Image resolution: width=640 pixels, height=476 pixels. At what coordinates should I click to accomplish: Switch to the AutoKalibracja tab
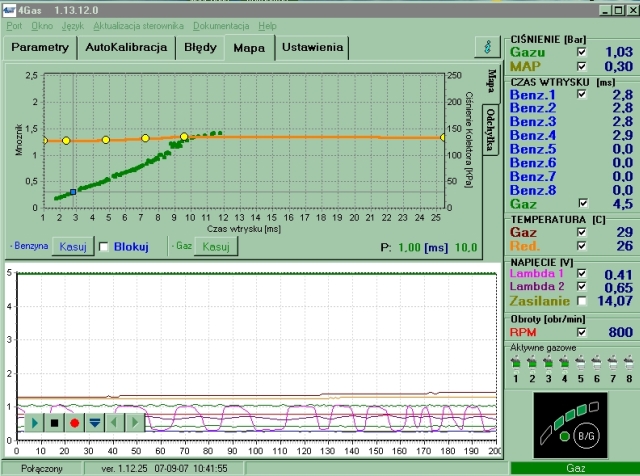click(126, 48)
